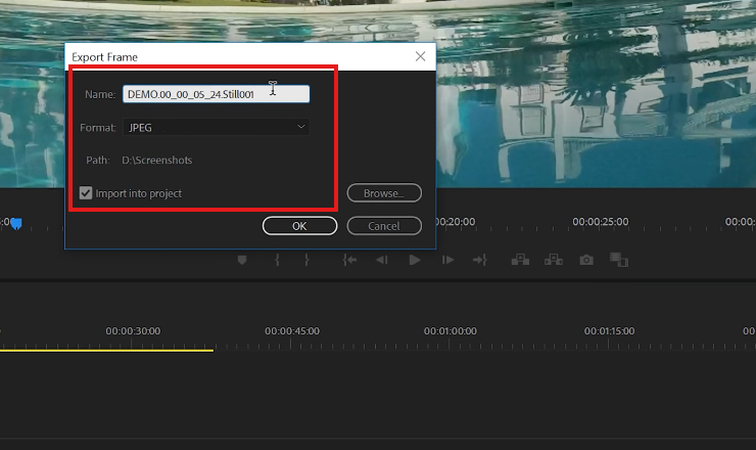
Task: Step forward one frame
Action: [x=448, y=260]
